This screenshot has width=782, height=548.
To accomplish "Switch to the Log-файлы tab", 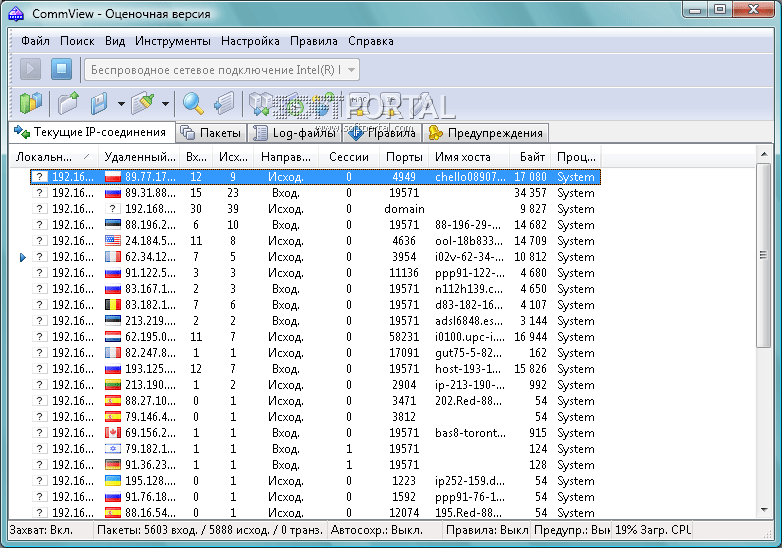I will 296,133.
